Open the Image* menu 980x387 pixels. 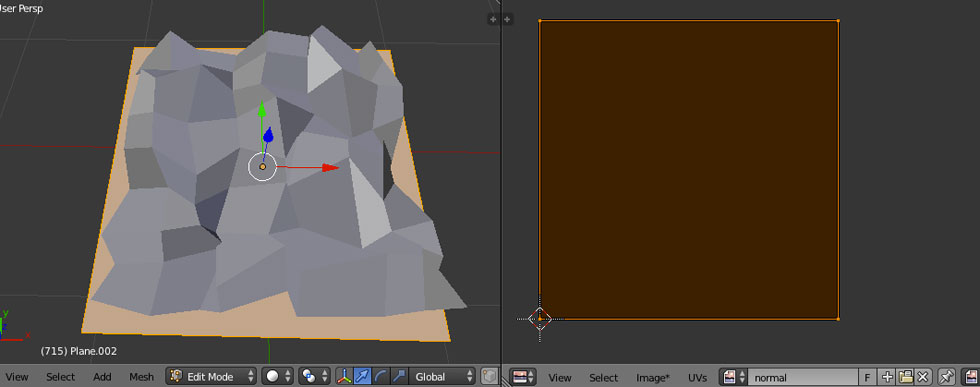point(653,378)
